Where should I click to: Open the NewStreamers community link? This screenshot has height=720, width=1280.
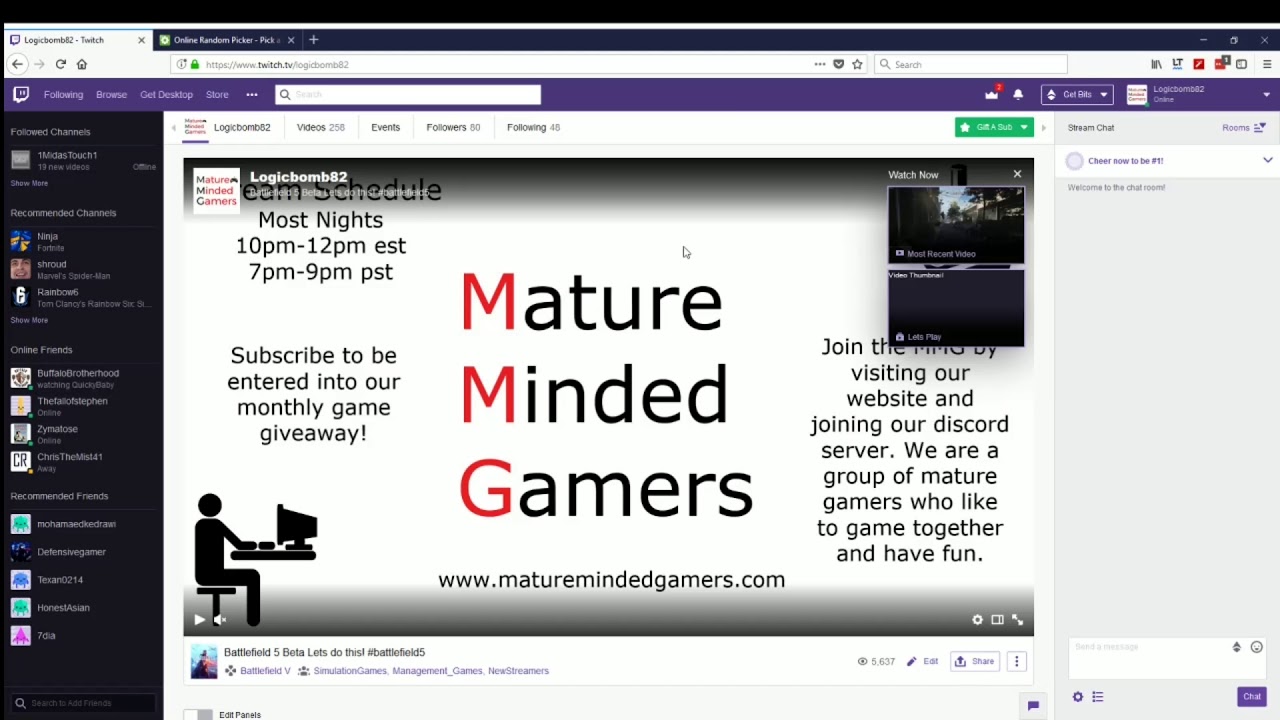pos(518,671)
